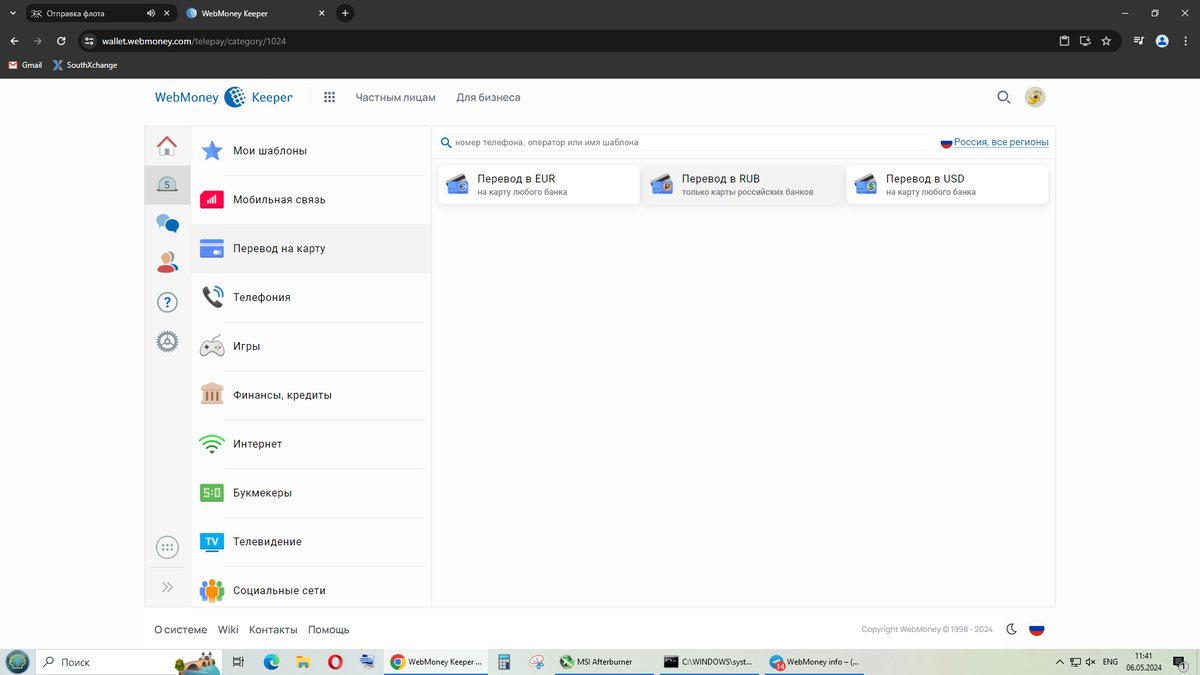Click the dotted circle more-apps sidebar icon

click(x=167, y=547)
